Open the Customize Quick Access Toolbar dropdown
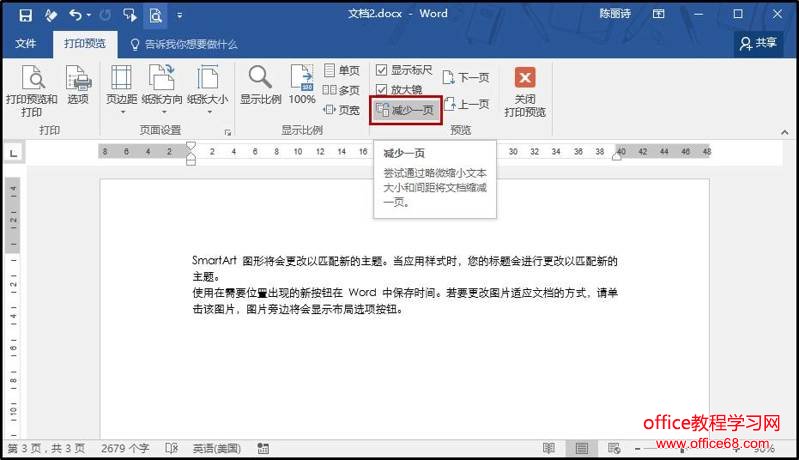The image size is (799, 460). tap(179, 15)
